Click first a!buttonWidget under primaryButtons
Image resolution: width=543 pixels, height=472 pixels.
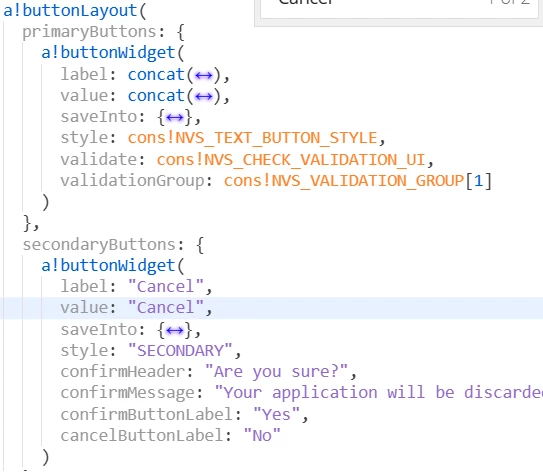tap(108, 53)
